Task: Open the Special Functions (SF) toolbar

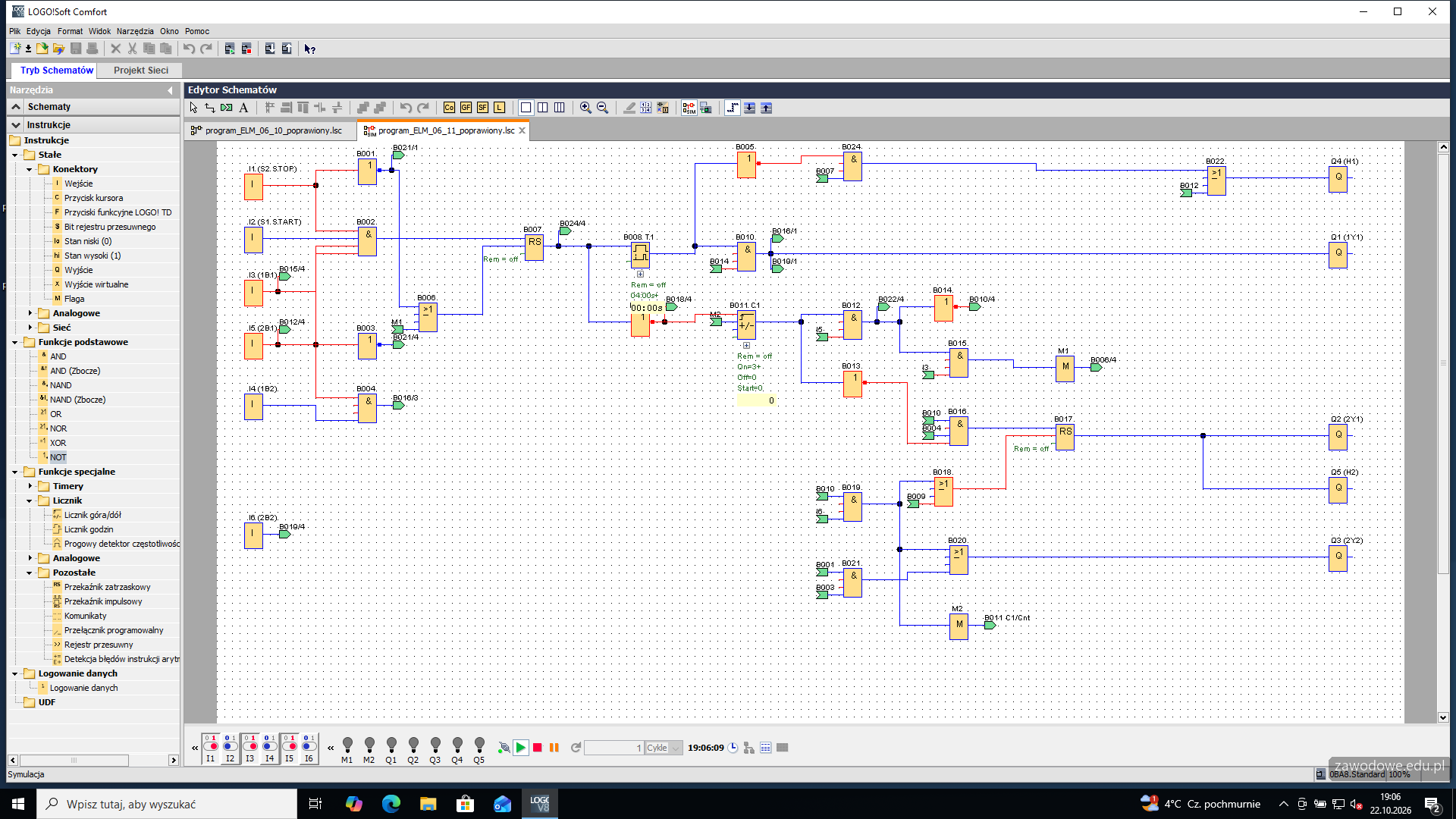Action: (x=482, y=108)
